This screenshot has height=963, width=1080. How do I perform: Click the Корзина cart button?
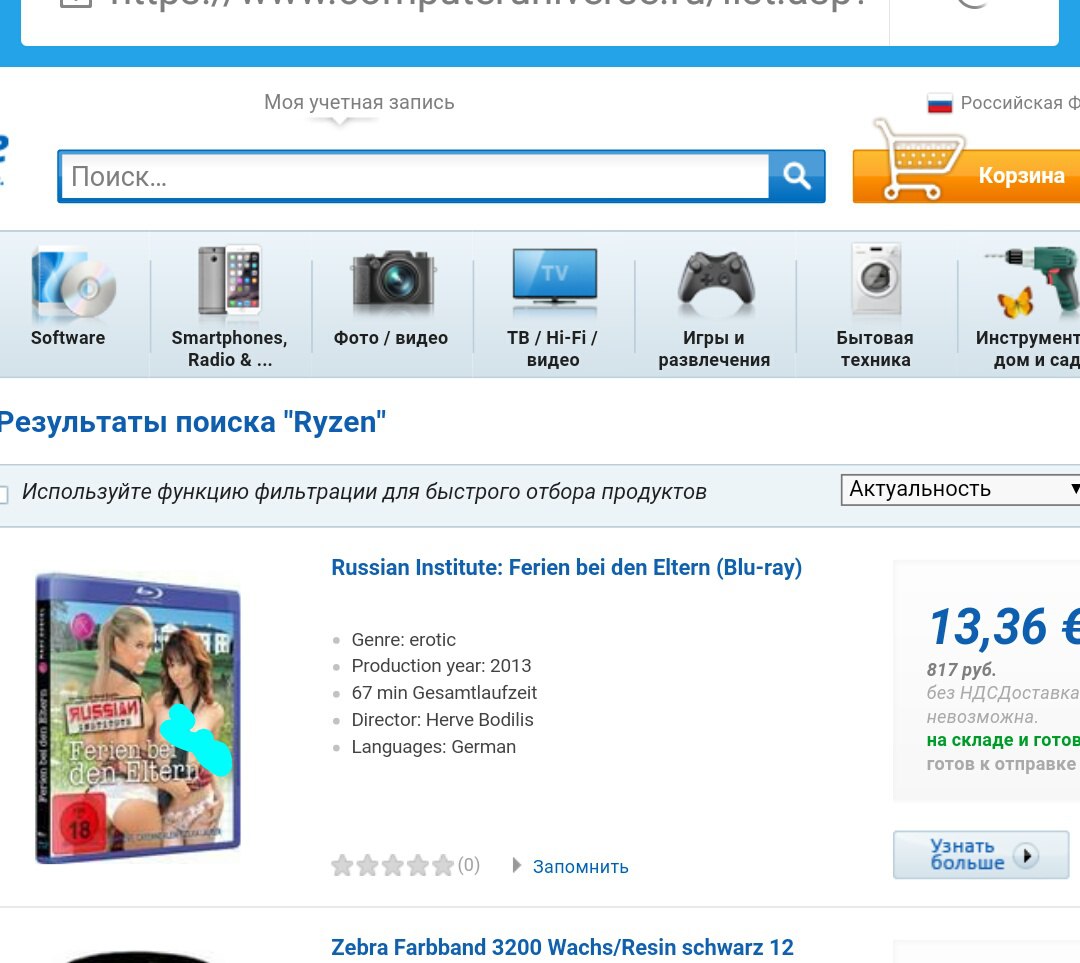pyautogui.click(x=966, y=176)
